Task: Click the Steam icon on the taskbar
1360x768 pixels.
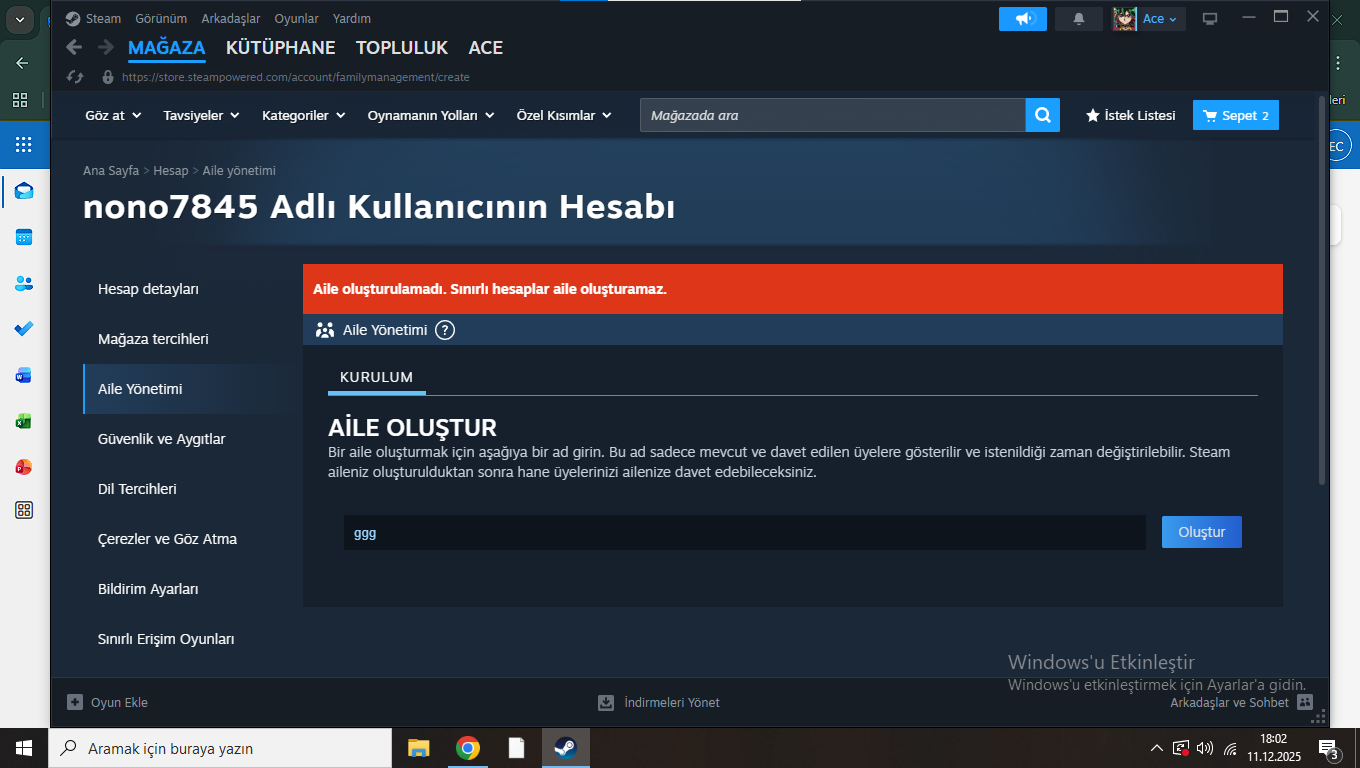Action: tap(565, 748)
